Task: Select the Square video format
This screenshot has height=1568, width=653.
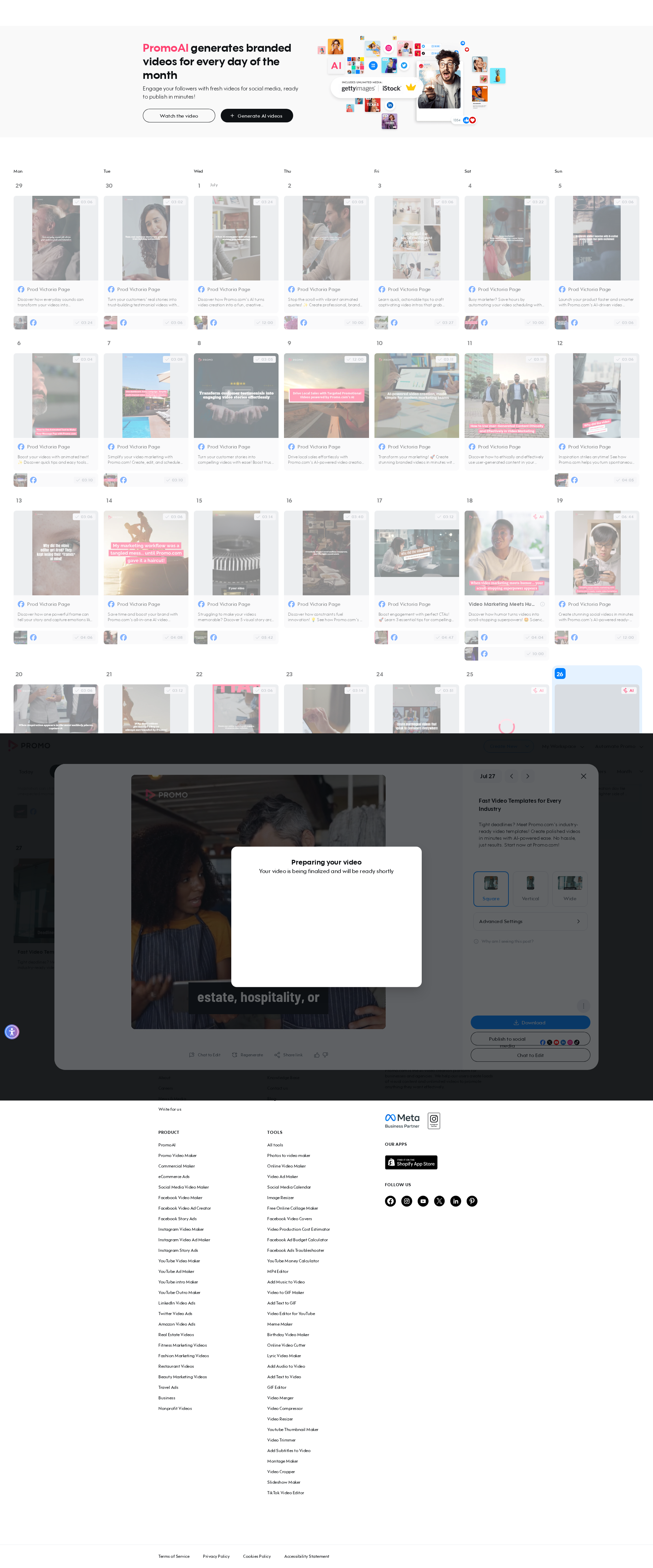Action: pyautogui.click(x=491, y=889)
